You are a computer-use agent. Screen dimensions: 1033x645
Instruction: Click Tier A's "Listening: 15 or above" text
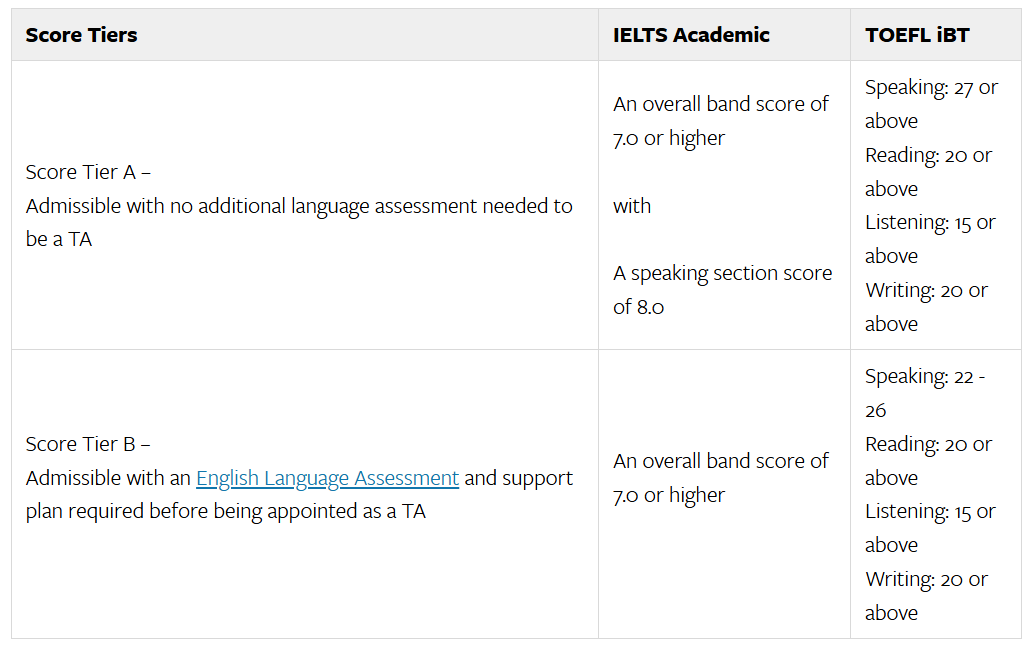click(929, 239)
